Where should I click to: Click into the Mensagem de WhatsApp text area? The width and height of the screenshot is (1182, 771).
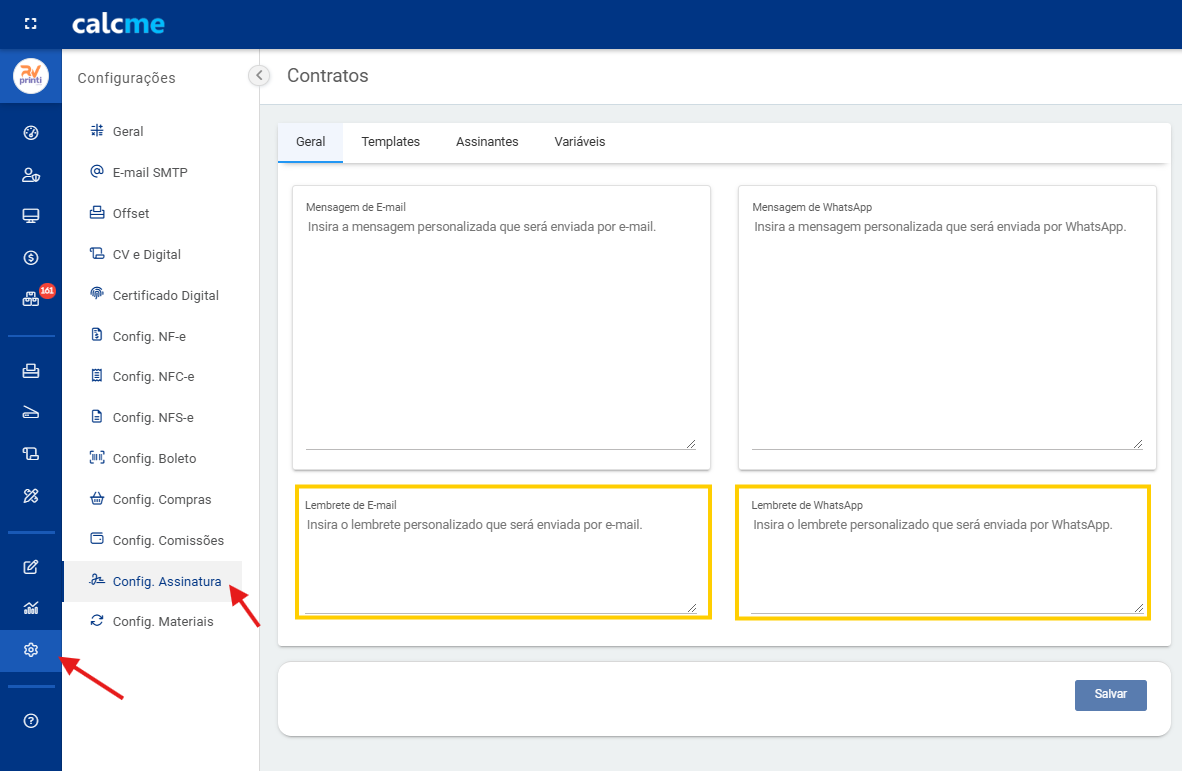point(947,333)
